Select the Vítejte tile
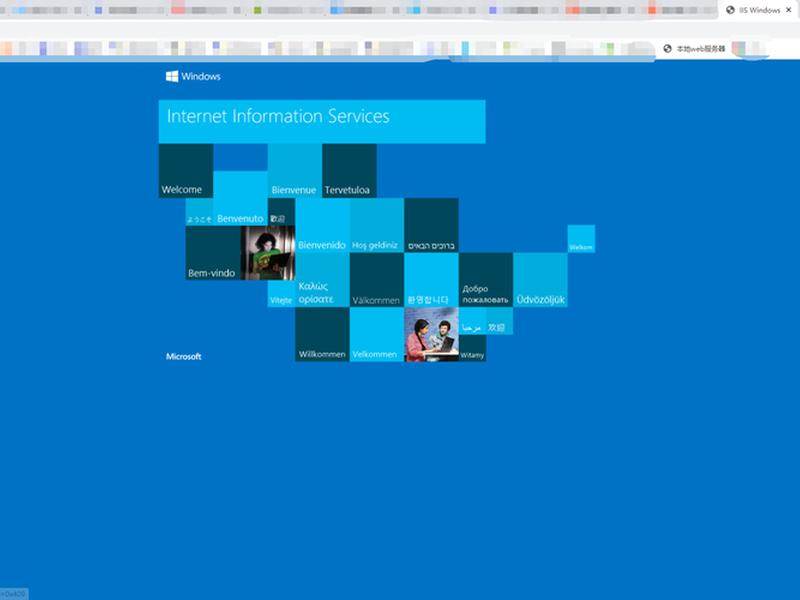This screenshot has width=800, height=600. (281, 294)
